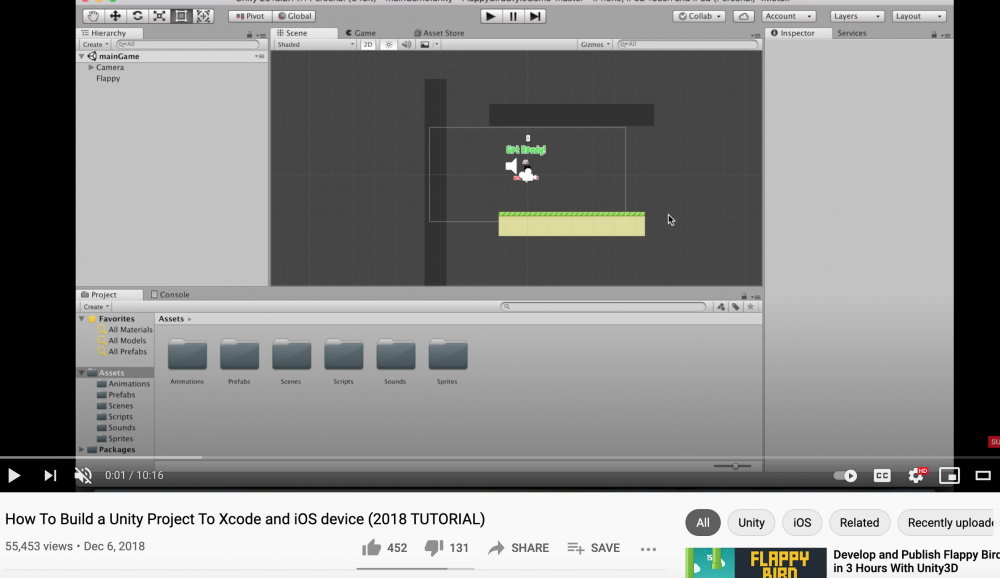Image resolution: width=1000 pixels, height=578 pixels.
Task: Select the Rotate tool in Unity toolbar
Action: (x=137, y=16)
